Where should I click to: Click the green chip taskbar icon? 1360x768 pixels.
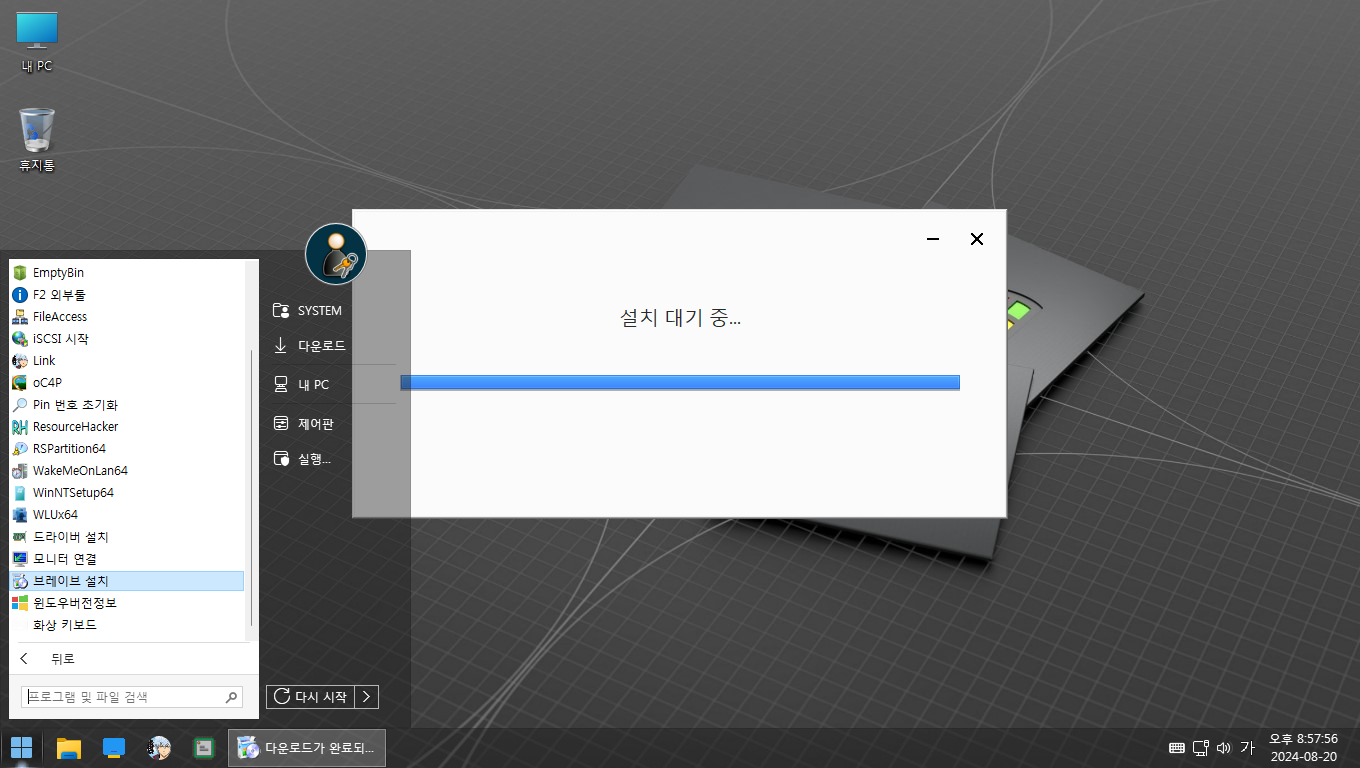tap(204, 748)
